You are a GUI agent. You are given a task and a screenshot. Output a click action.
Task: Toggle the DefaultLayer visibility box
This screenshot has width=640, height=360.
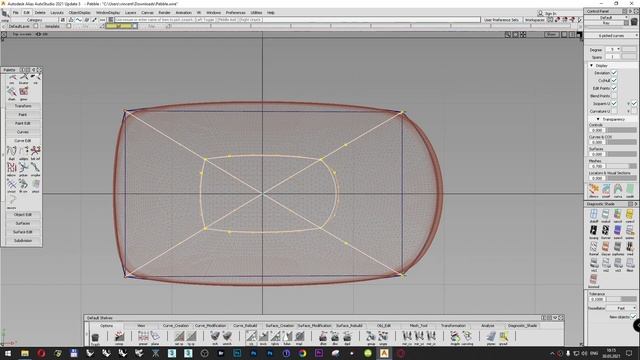[x=36, y=26]
